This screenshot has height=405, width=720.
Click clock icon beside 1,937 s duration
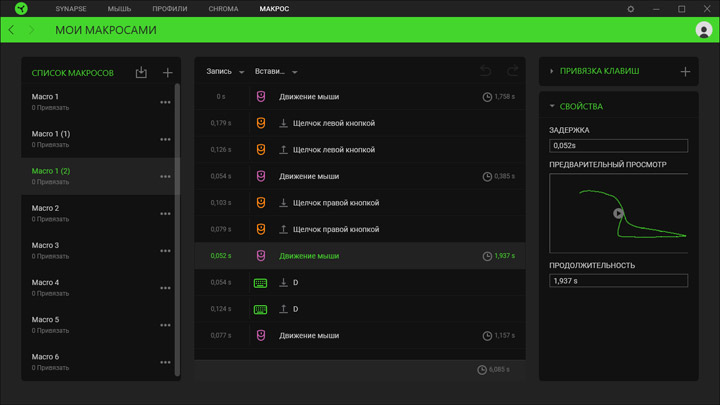tap(487, 256)
